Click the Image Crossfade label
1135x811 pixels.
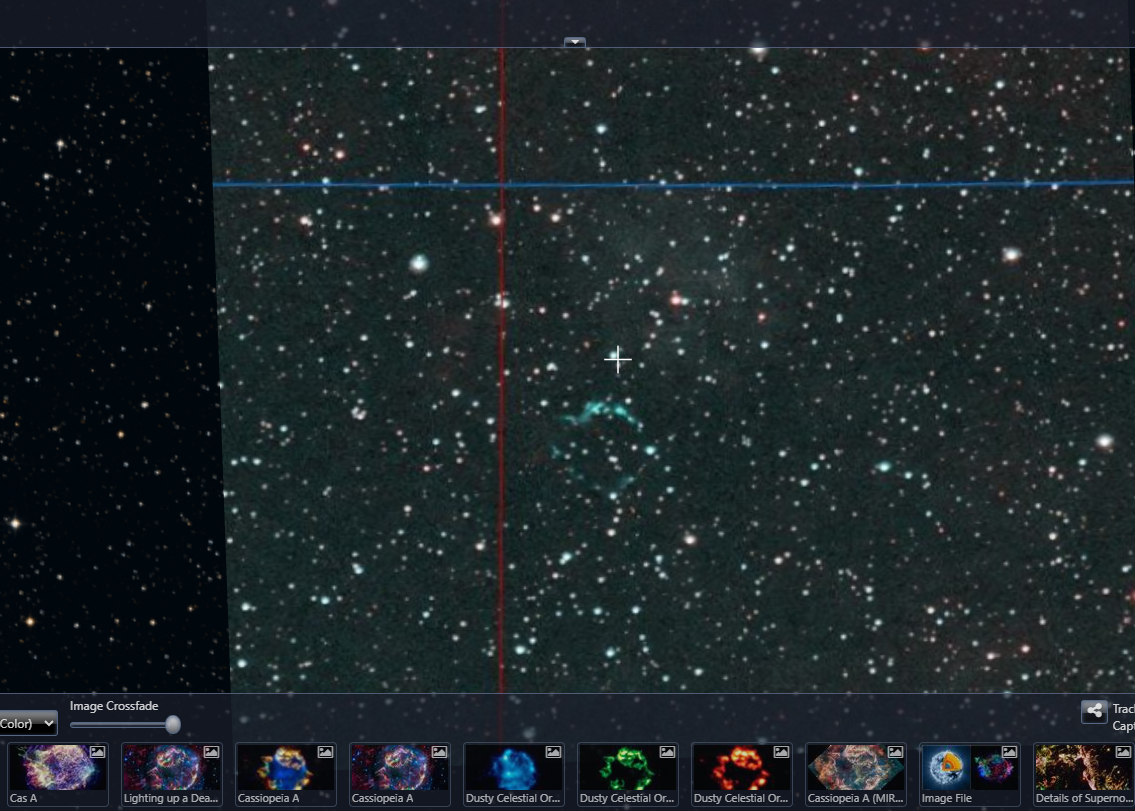pos(114,706)
